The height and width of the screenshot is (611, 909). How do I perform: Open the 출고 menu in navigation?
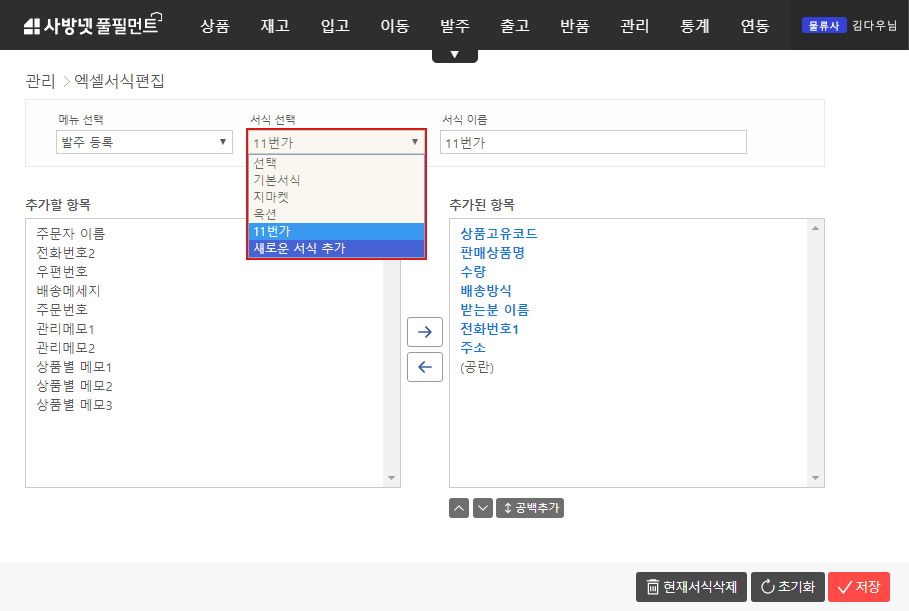pos(515,26)
